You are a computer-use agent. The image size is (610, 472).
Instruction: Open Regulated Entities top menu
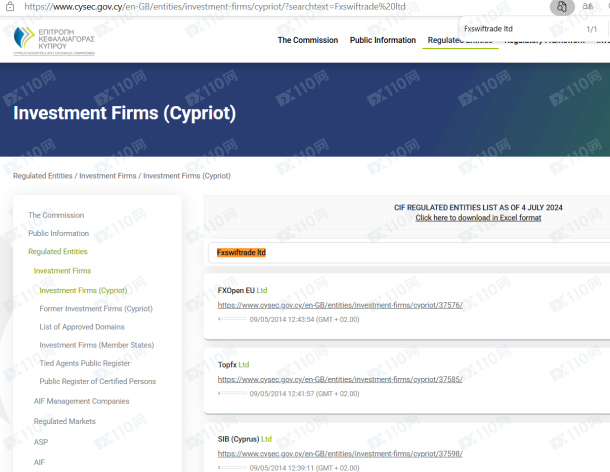(x=460, y=40)
